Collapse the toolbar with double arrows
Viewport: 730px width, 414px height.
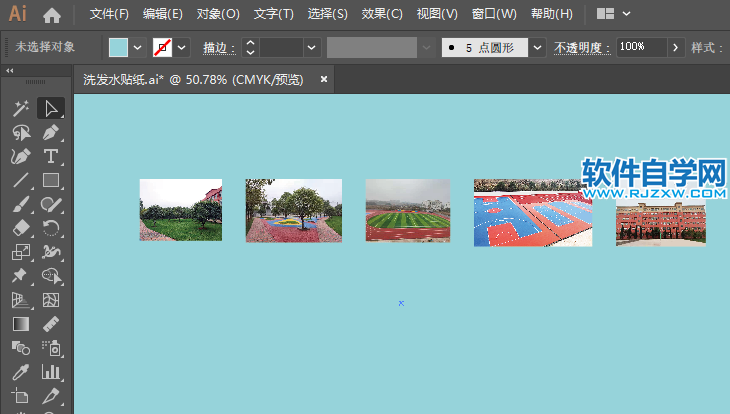[10, 70]
